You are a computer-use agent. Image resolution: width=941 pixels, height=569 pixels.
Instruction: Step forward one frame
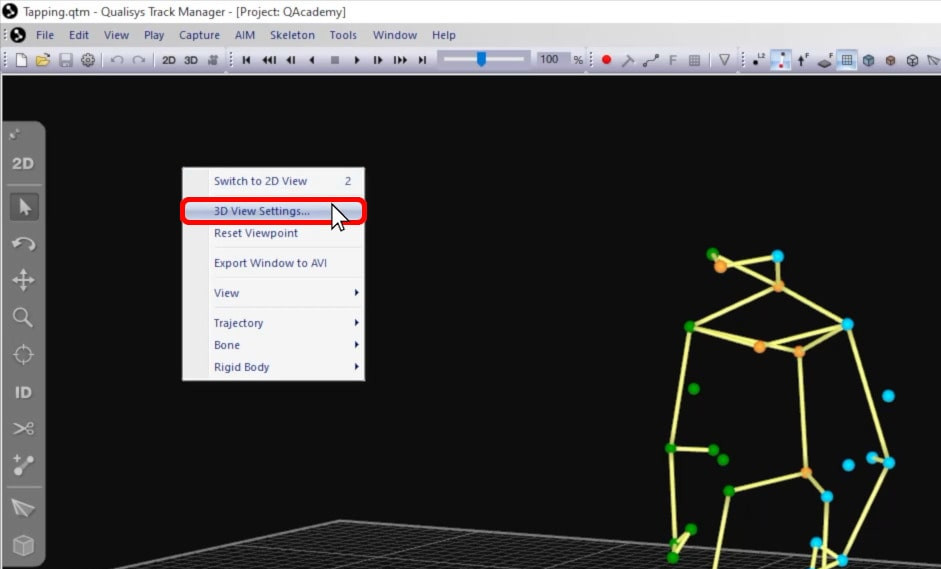click(x=378, y=60)
